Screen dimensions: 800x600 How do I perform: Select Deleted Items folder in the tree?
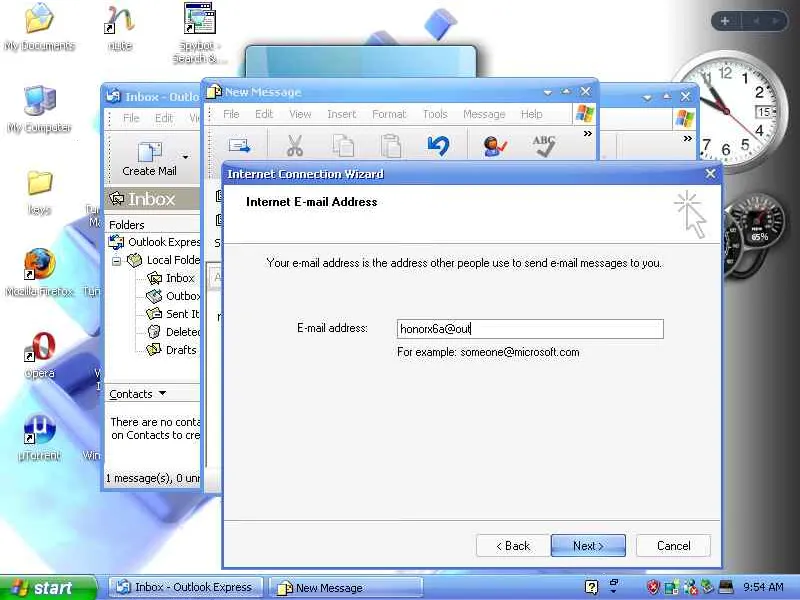pyautogui.click(x=173, y=332)
